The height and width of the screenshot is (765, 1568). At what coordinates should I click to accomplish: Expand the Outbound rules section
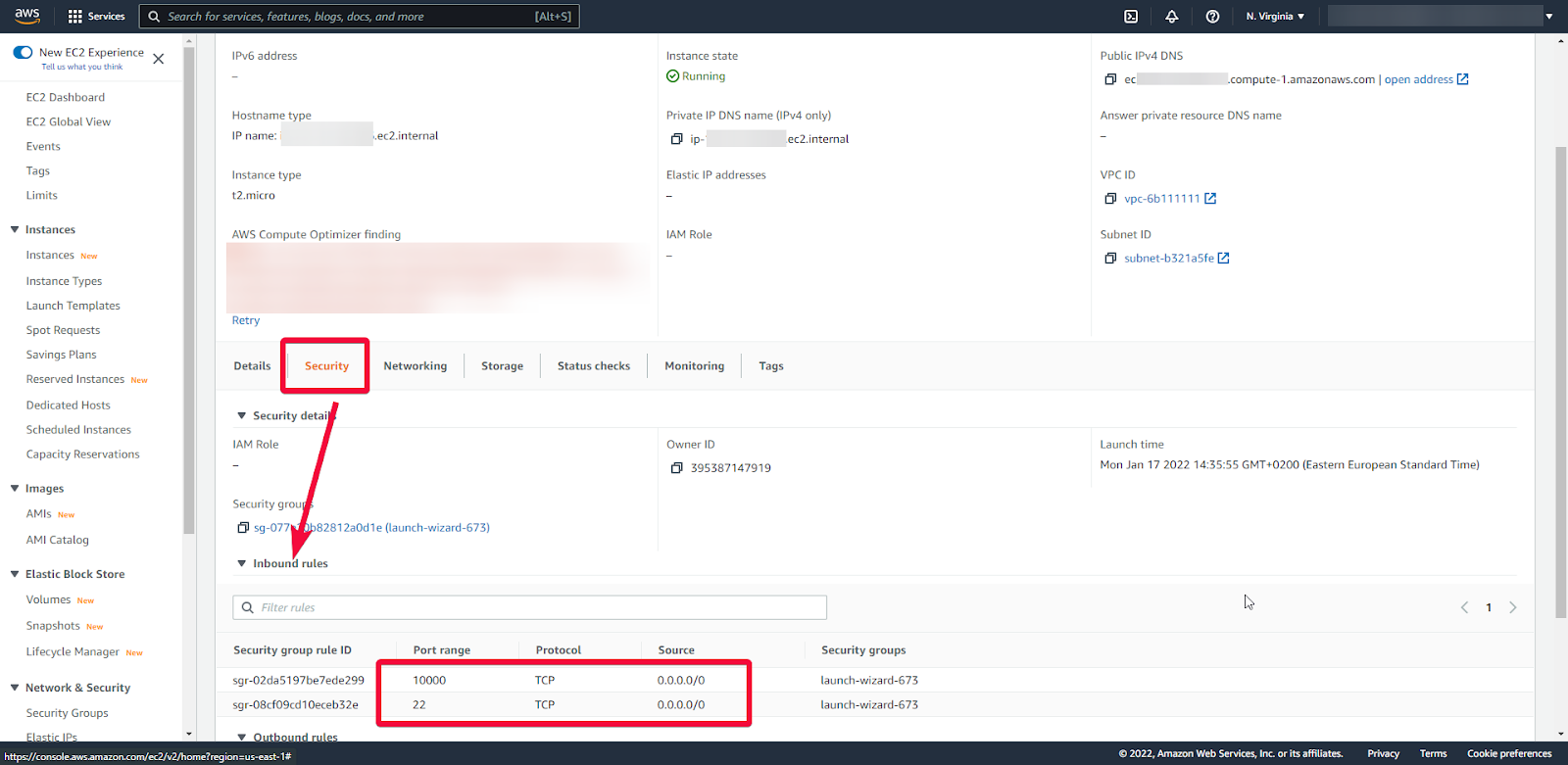[x=242, y=737]
